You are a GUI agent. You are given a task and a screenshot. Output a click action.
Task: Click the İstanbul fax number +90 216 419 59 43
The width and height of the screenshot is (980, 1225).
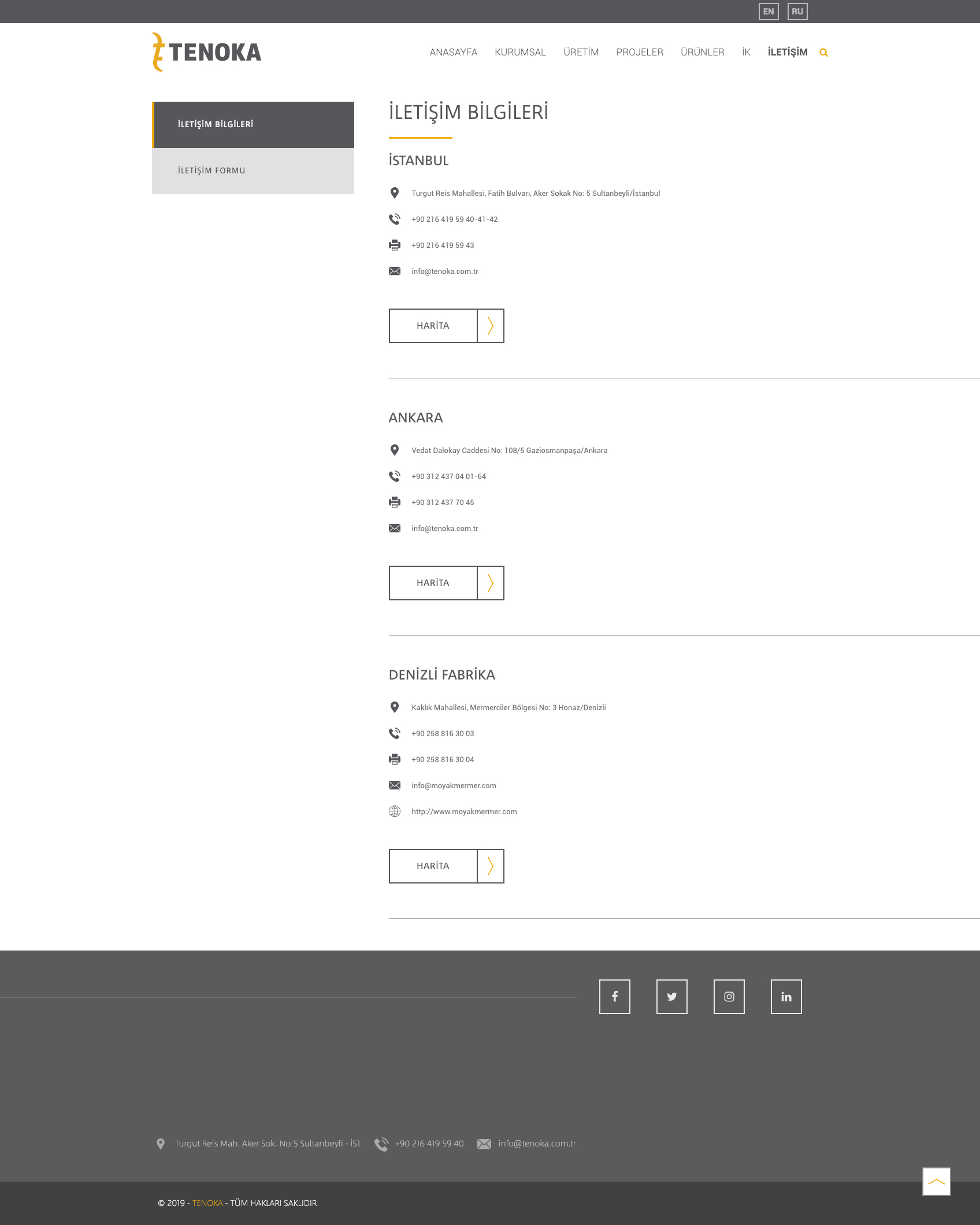click(443, 246)
